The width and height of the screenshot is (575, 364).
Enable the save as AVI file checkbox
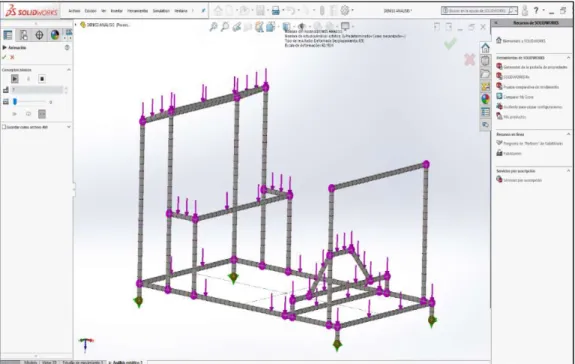coord(4,127)
